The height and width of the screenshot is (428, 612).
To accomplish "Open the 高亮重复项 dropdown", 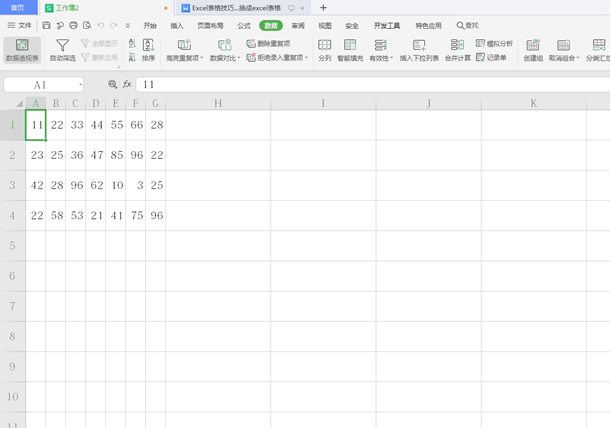I will point(185,50).
